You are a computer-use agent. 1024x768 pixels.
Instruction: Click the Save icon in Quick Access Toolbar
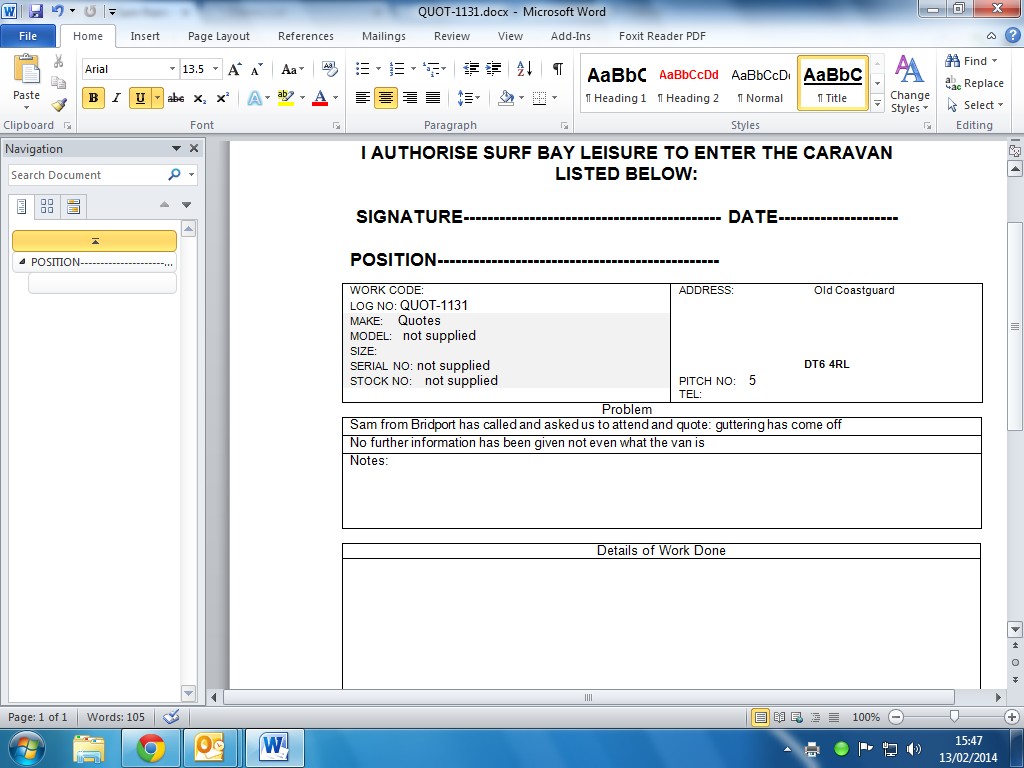tap(36, 11)
